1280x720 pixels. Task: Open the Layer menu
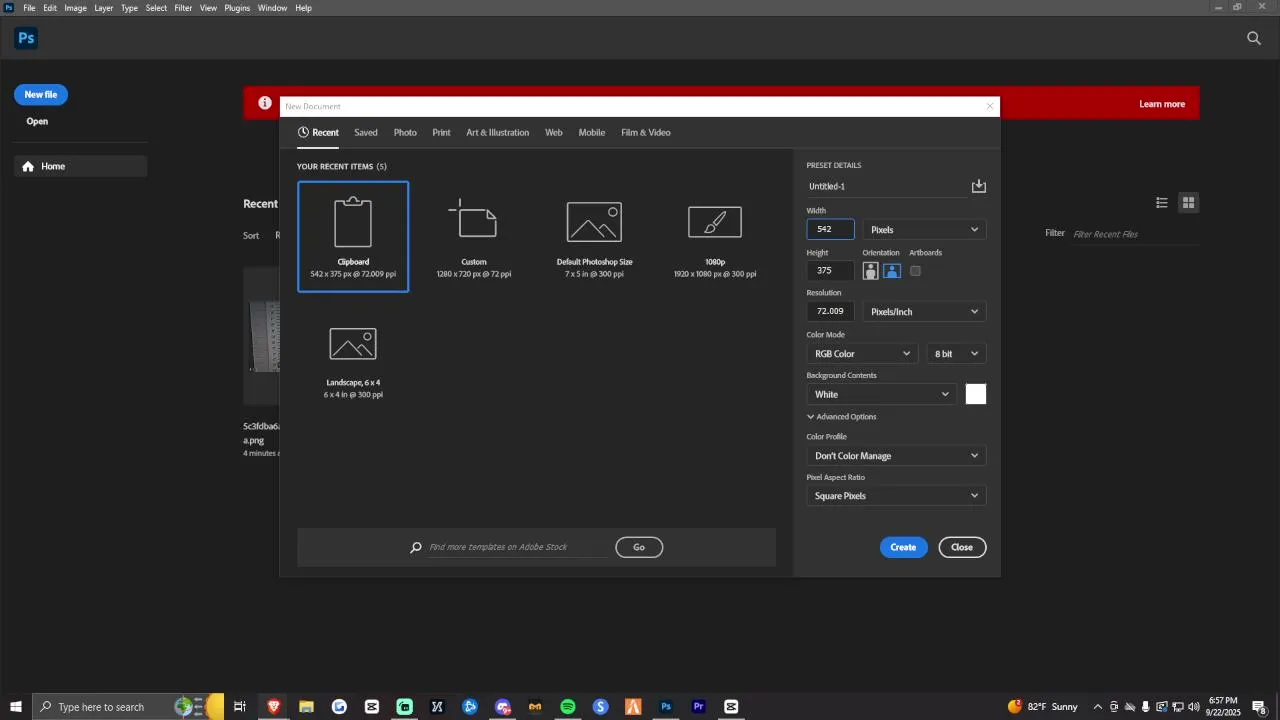tap(104, 8)
